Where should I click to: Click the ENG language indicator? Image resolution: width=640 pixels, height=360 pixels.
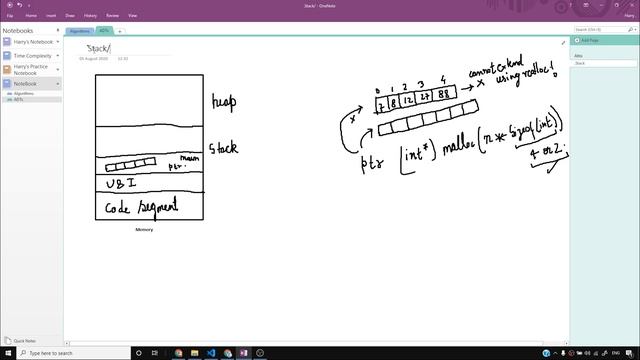616,353
